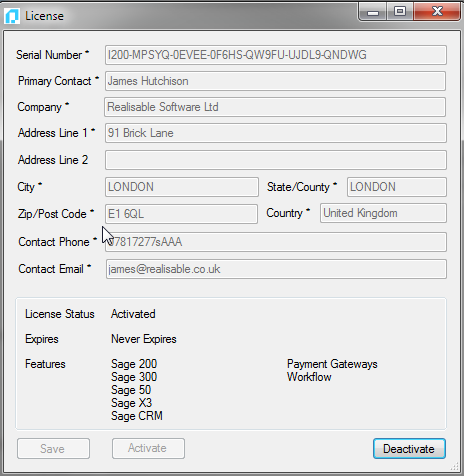The image size is (464, 476).
Task: Close the License window
Action: pyautogui.click(x=438, y=12)
